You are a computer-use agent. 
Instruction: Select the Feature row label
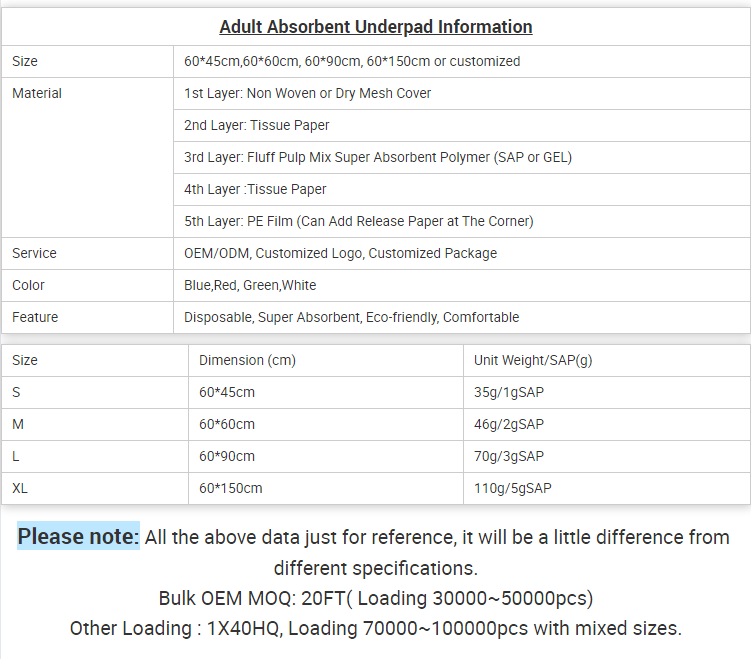click(x=35, y=317)
